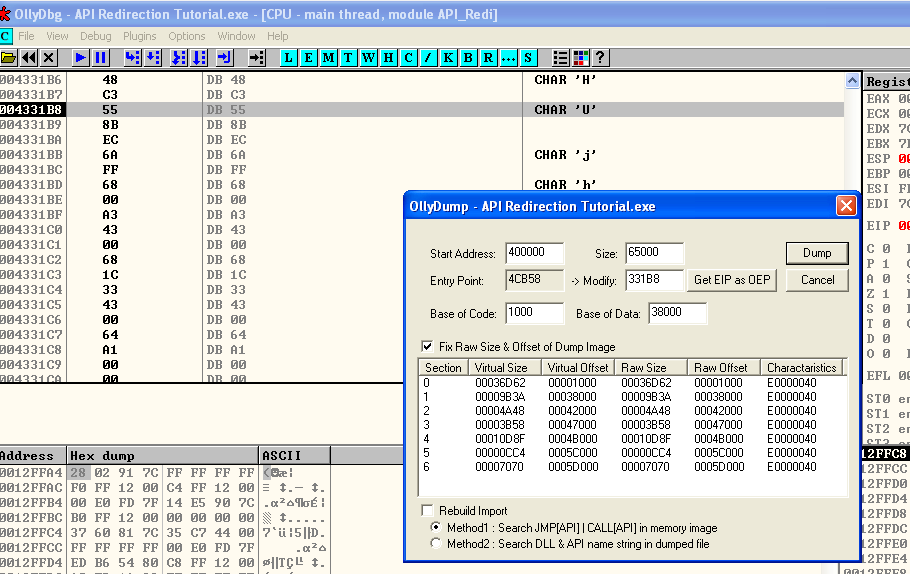Click the Modify field showing 331B8
The image size is (910, 574).
(654, 280)
